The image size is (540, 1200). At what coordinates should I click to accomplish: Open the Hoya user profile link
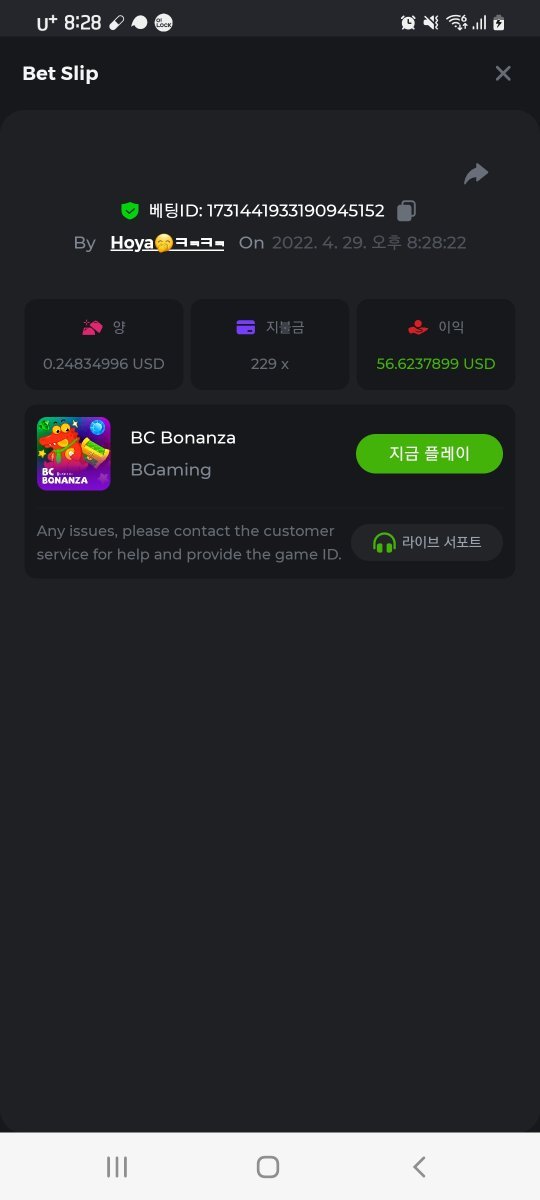pyautogui.click(x=167, y=243)
